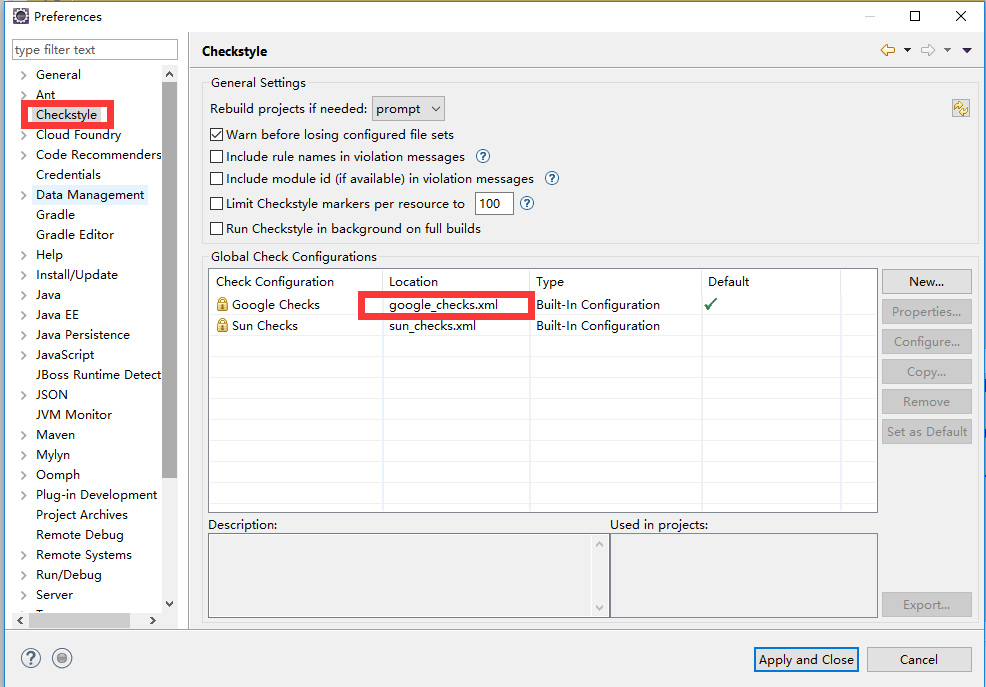Click the forward navigation arrow icon
Viewport: 986px width, 687px height.
[x=928, y=50]
